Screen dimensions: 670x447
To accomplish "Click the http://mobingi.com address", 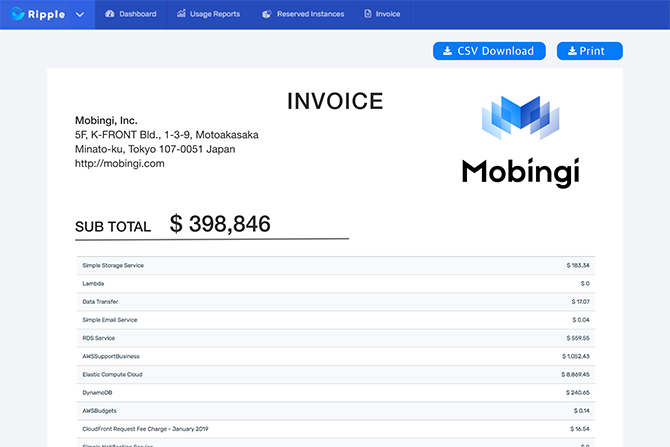I will pos(120,163).
